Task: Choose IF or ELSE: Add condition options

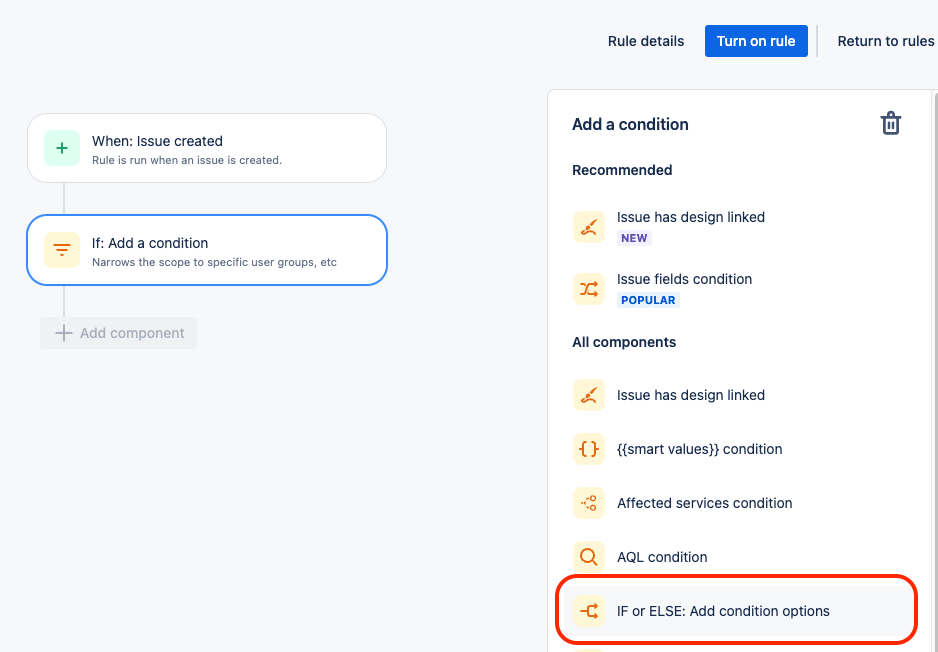Action: [723, 611]
